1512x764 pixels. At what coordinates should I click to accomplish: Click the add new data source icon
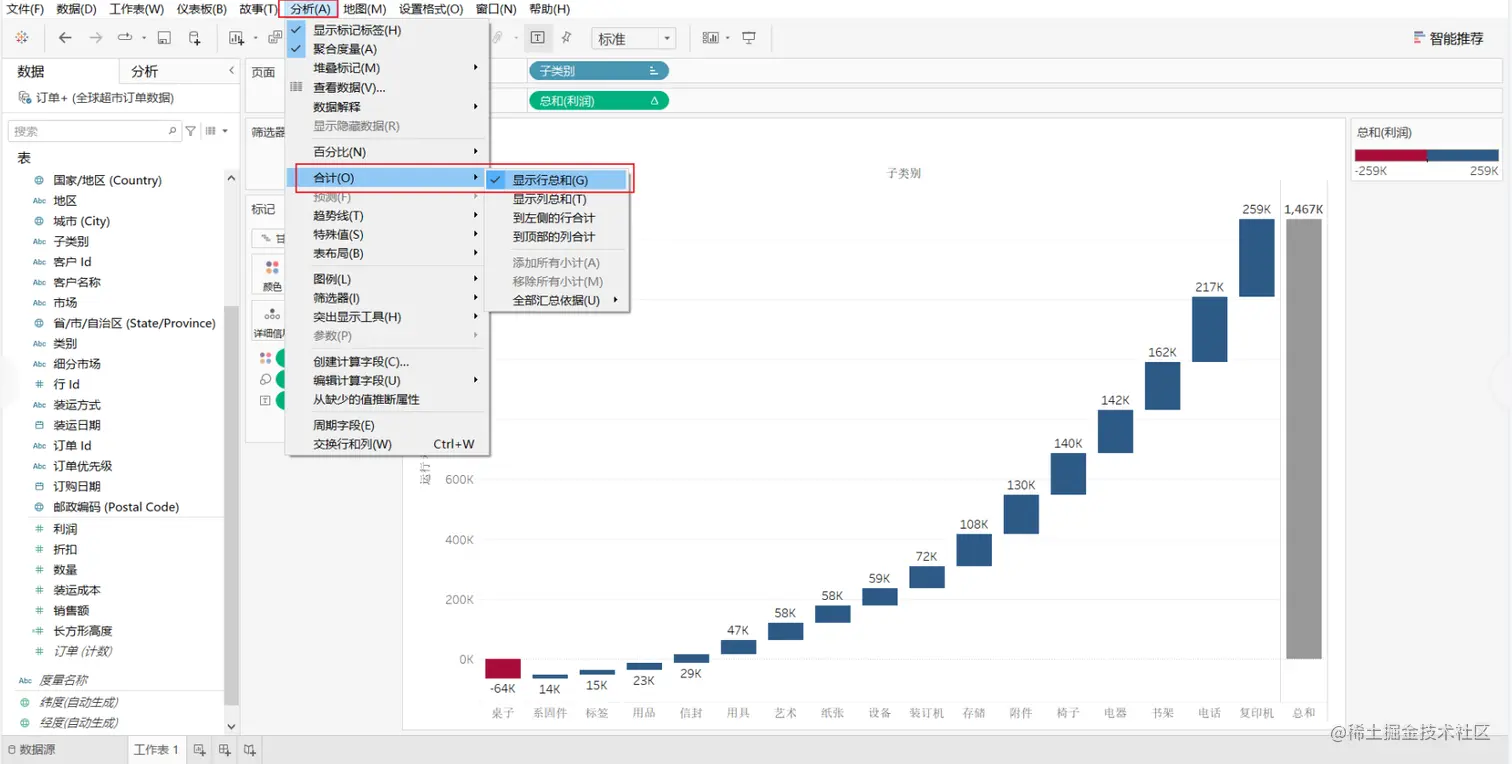(194, 38)
